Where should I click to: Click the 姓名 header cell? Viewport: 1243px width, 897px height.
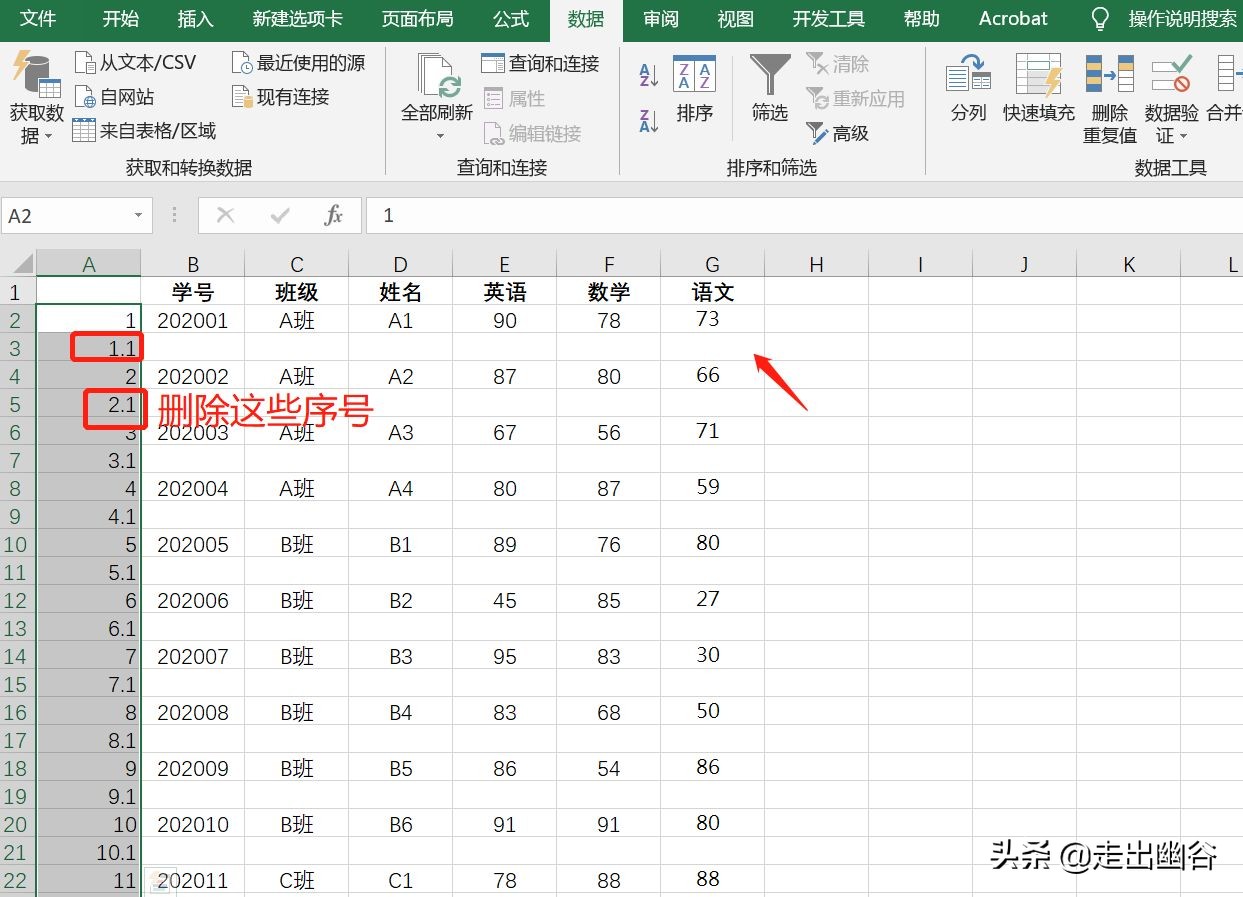pos(401,292)
